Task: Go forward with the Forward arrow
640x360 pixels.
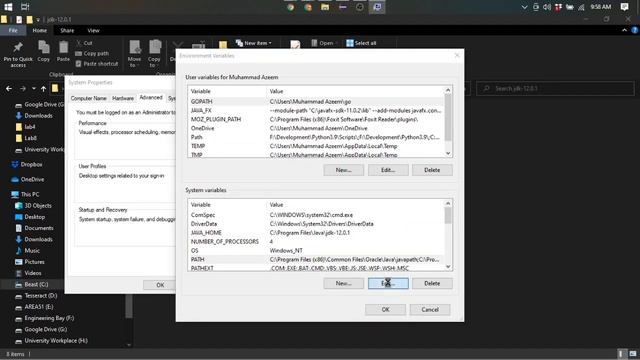Action: [23, 89]
